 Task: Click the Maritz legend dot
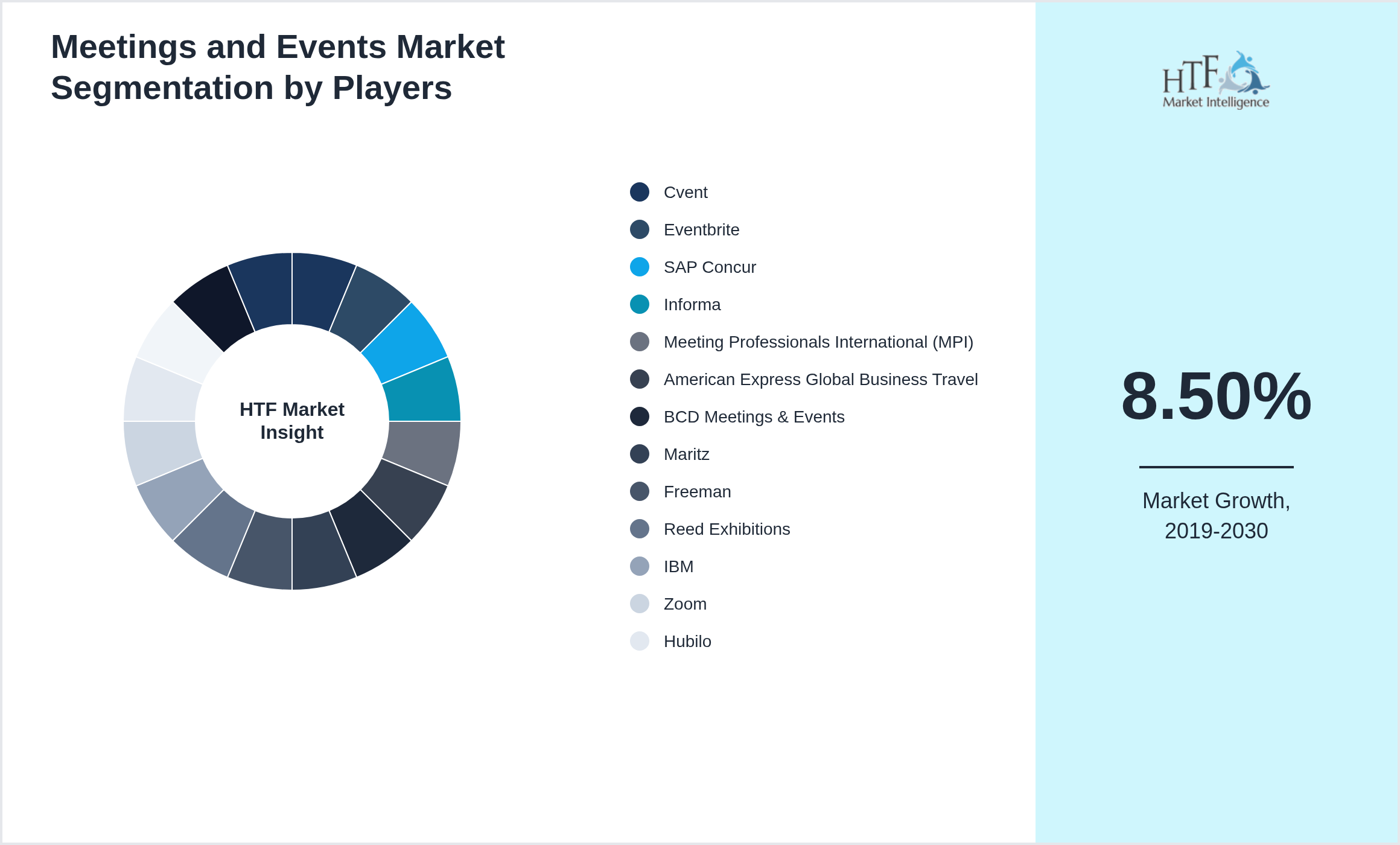pos(640,454)
